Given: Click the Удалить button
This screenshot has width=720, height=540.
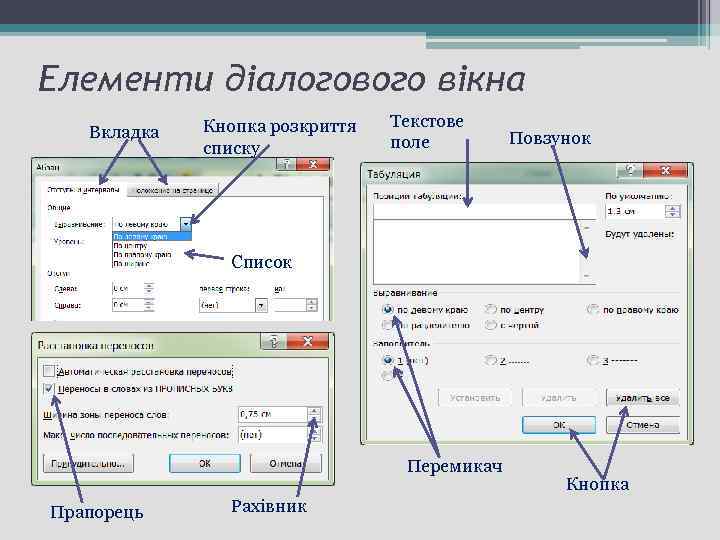Looking at the screenshot, I should 558,398.
